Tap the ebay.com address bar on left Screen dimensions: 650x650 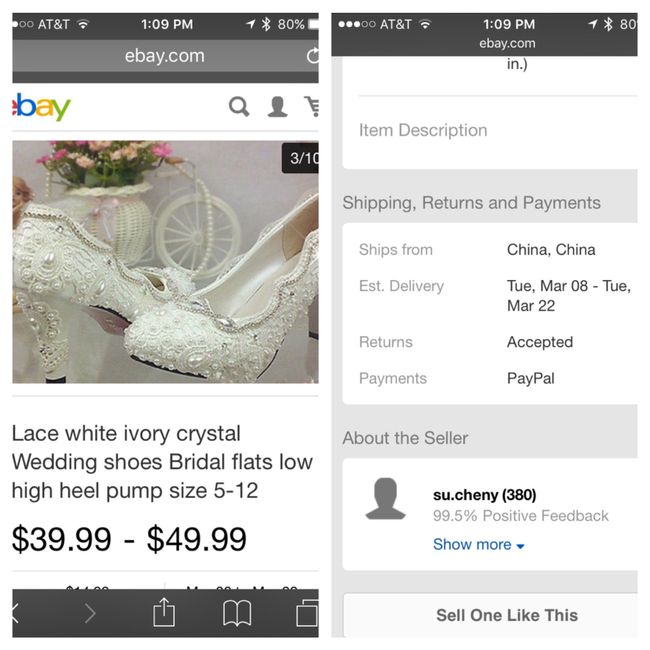pos(165,56)
